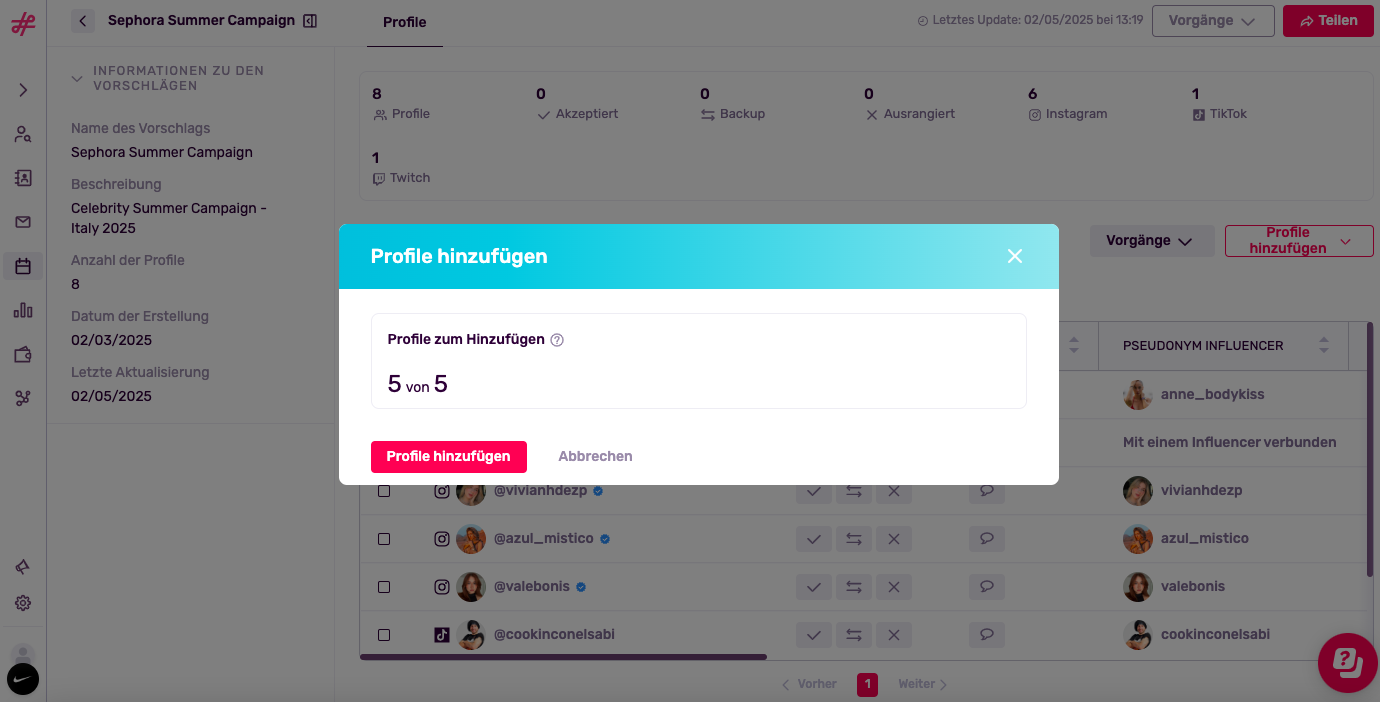
Task: Open the support chat bubble
Action: click(x=1348, y=662)
